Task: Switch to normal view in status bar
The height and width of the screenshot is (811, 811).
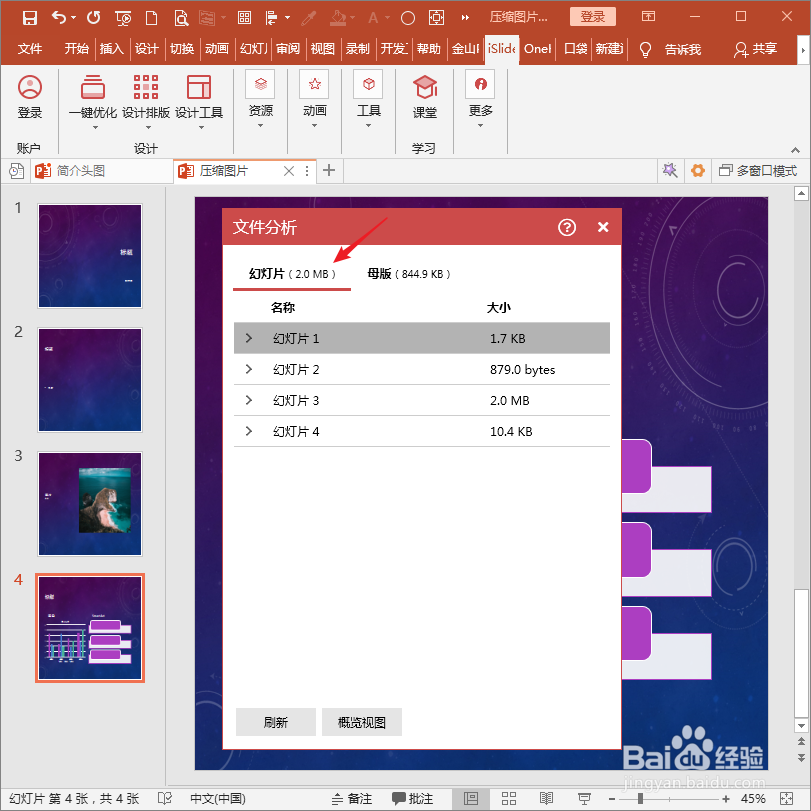Action: pyautogui.click(x=471, y=799)
